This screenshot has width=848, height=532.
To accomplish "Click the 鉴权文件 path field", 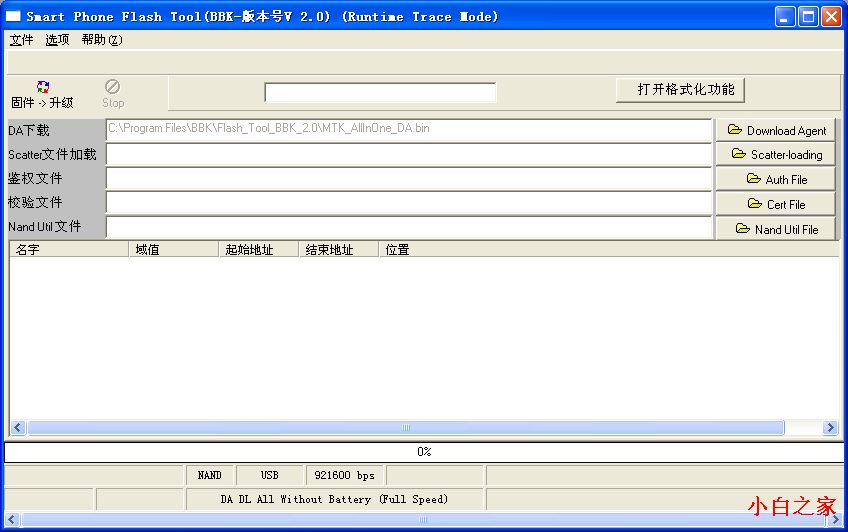I will [408, 179].
